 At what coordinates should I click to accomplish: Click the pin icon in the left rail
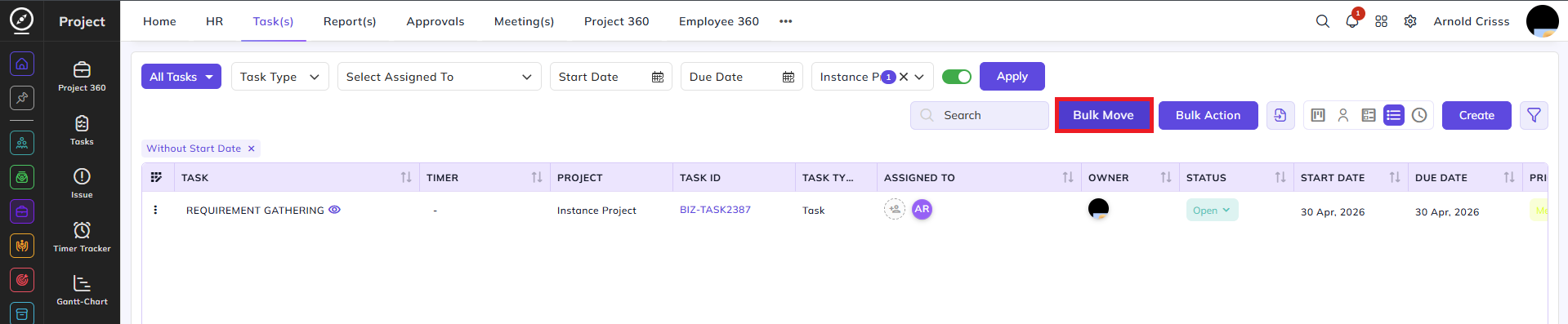(x=22, y=98)
